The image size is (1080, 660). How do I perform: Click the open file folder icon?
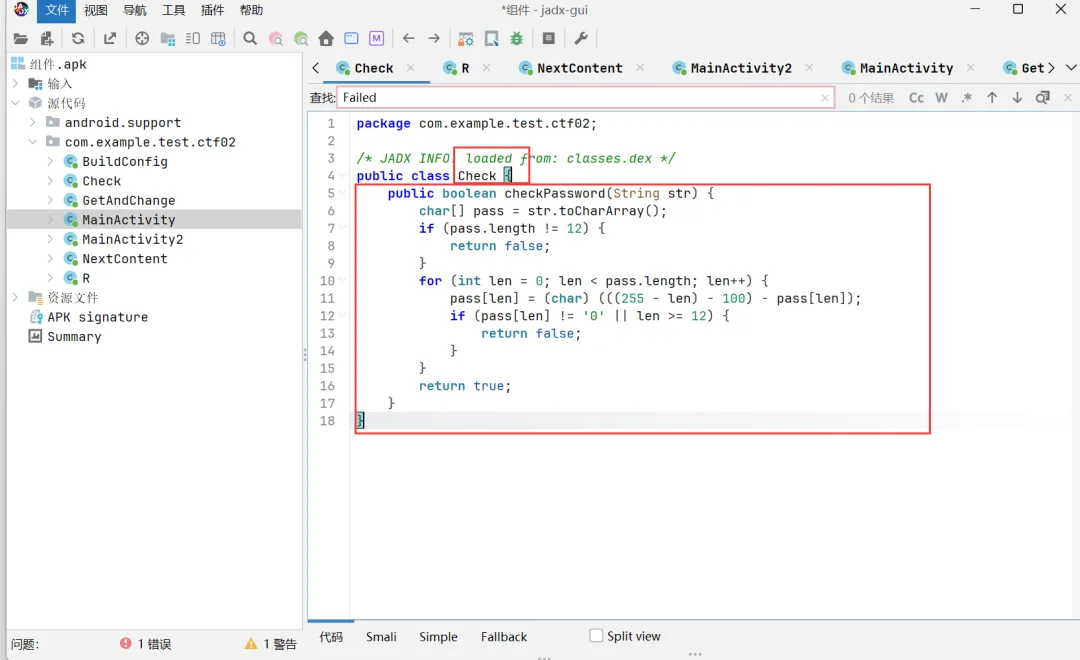20,39
